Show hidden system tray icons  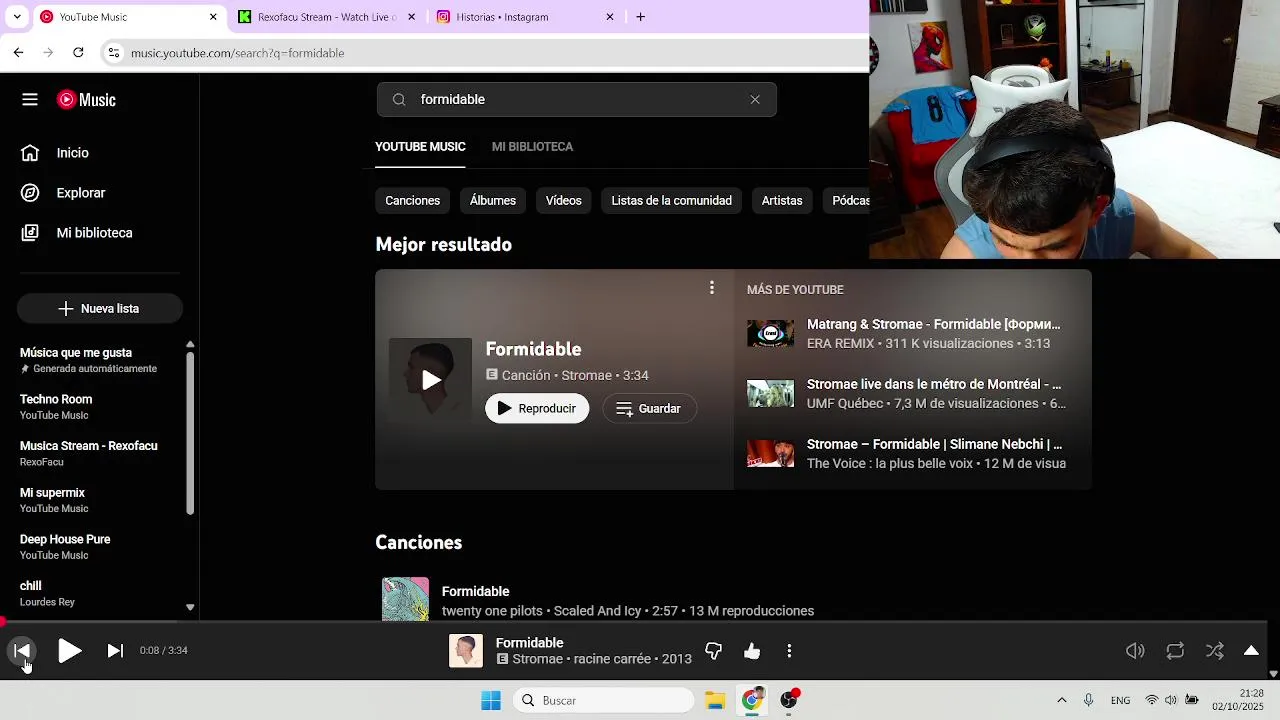(x=1061, y=701)
